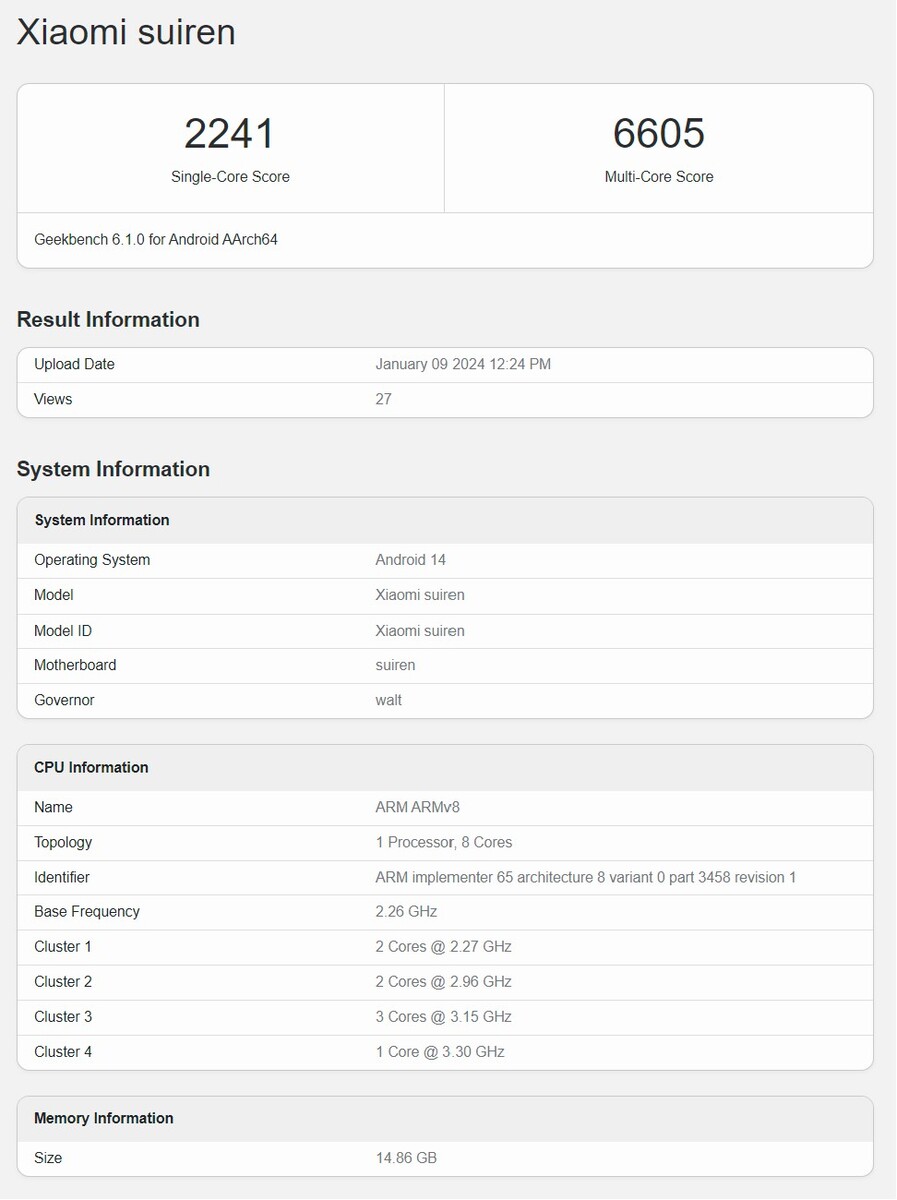Image resolution: width=897 pixels, height=1200 pixels.
Task: Click the ARM ARMv8 name value
Action: tap(417, 808)
